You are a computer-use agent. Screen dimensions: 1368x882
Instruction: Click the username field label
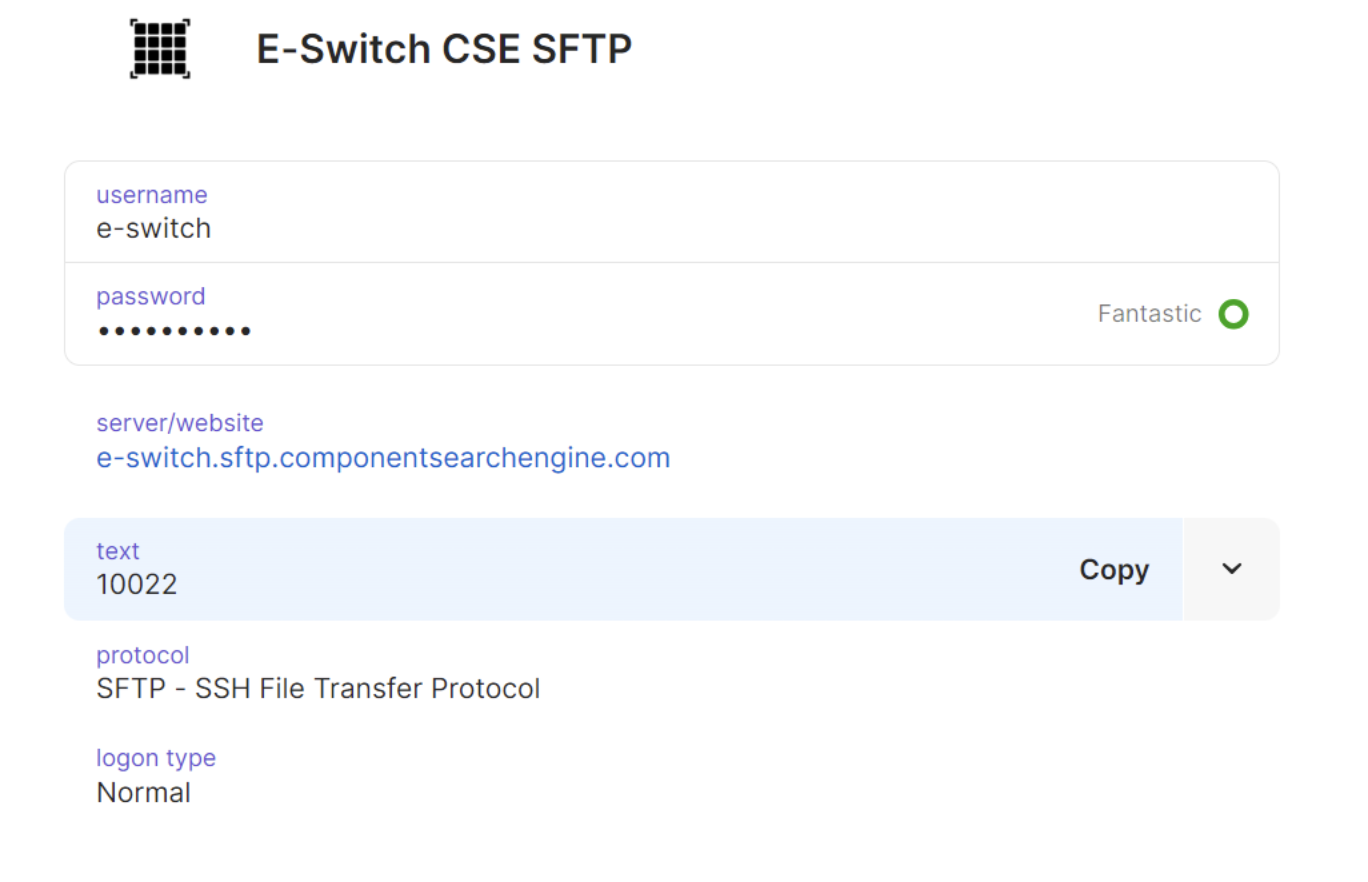[151, 195]
